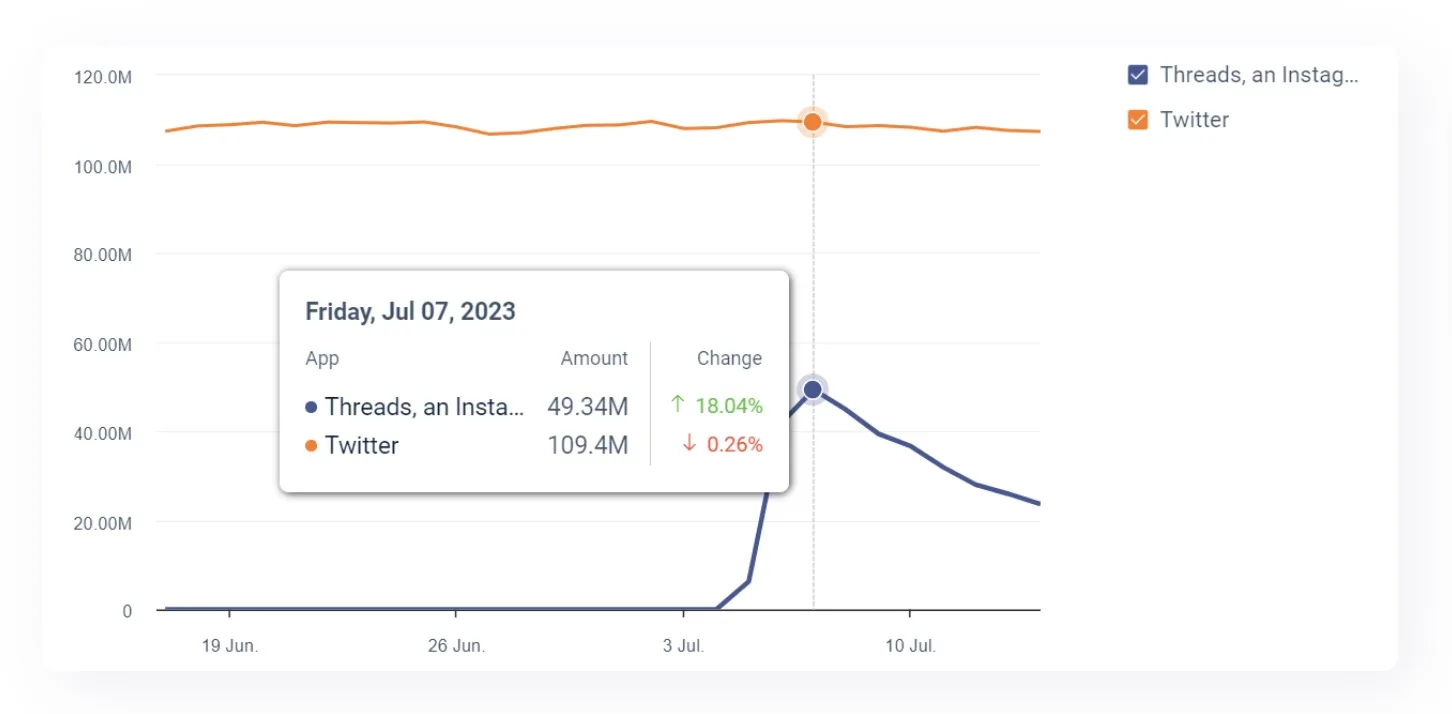Screen dimensions: 1452x714
Task: Toggle the orange Twitter checkbox
Action: (x=1137, y=120)
